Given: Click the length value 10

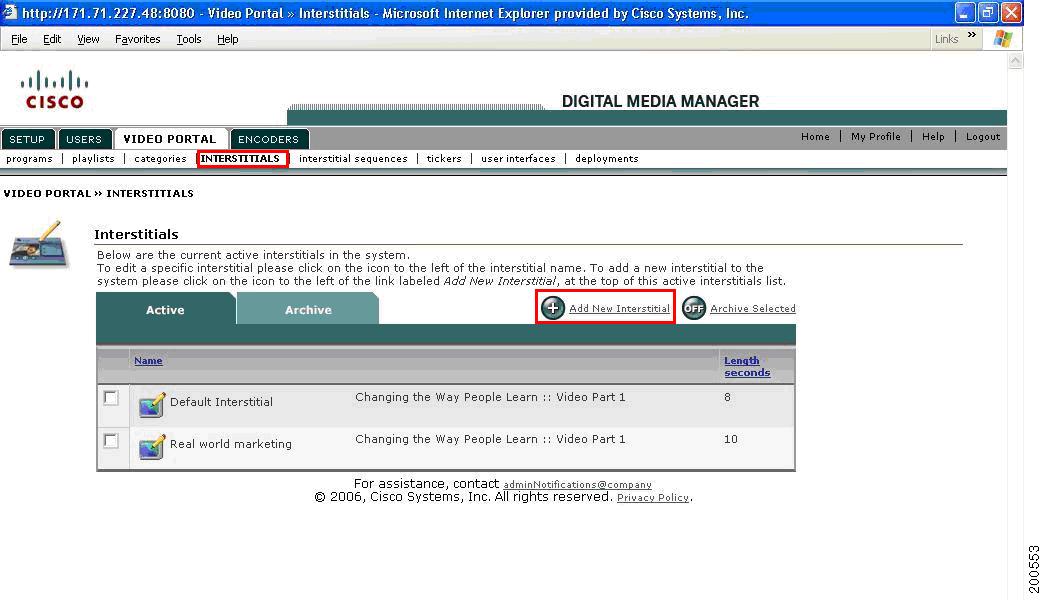Looking at the screenshot, I should point(730,439).
